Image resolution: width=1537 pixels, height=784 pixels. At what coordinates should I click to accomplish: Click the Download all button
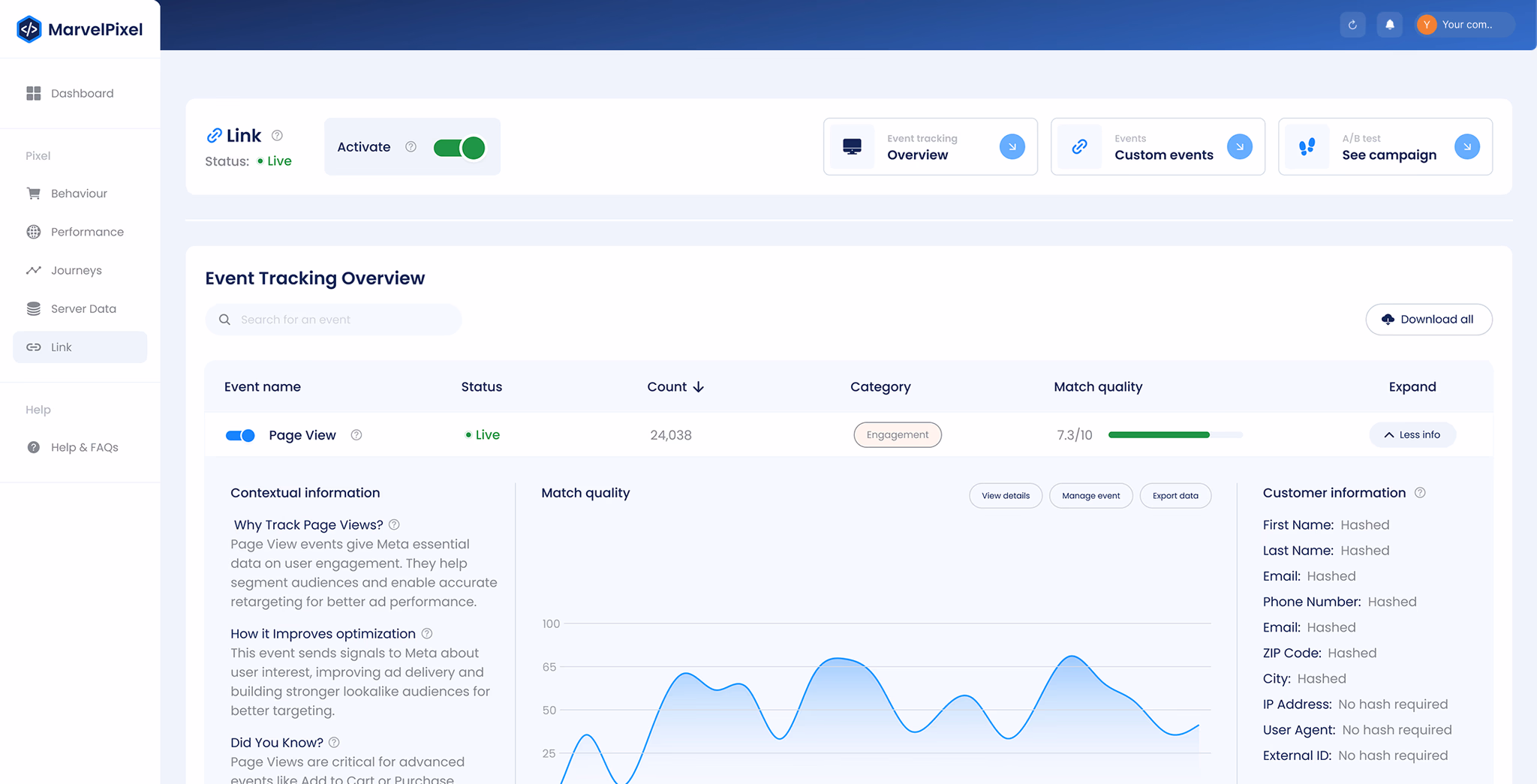pyautogui.click(x=1428, y=319)
